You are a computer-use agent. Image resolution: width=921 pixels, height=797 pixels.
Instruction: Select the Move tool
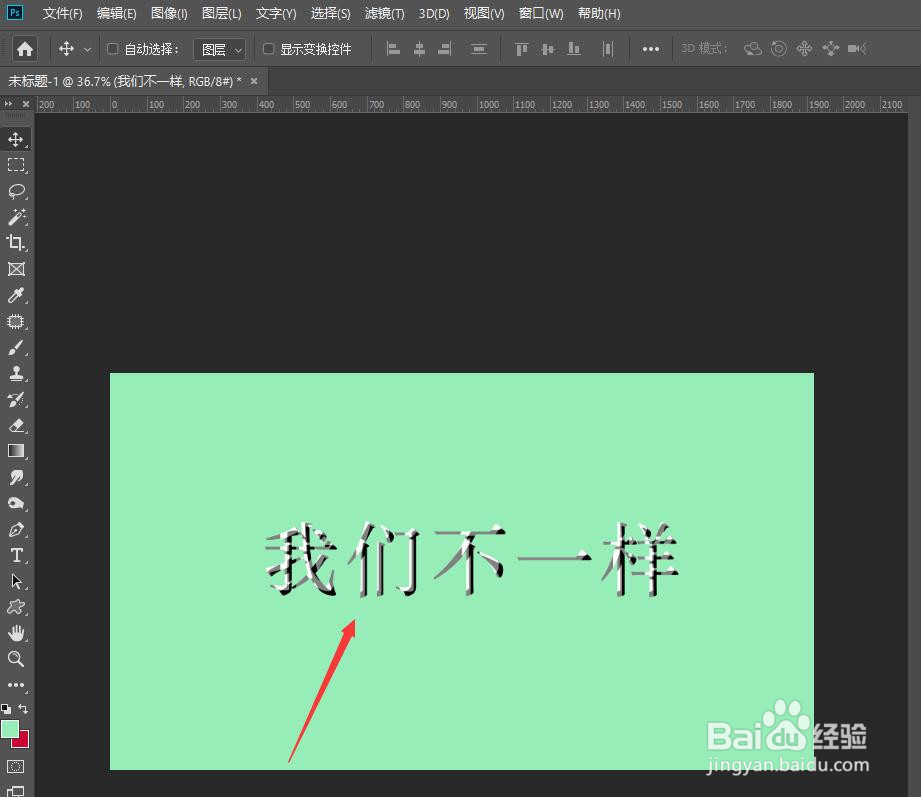[x=16, y=139]
